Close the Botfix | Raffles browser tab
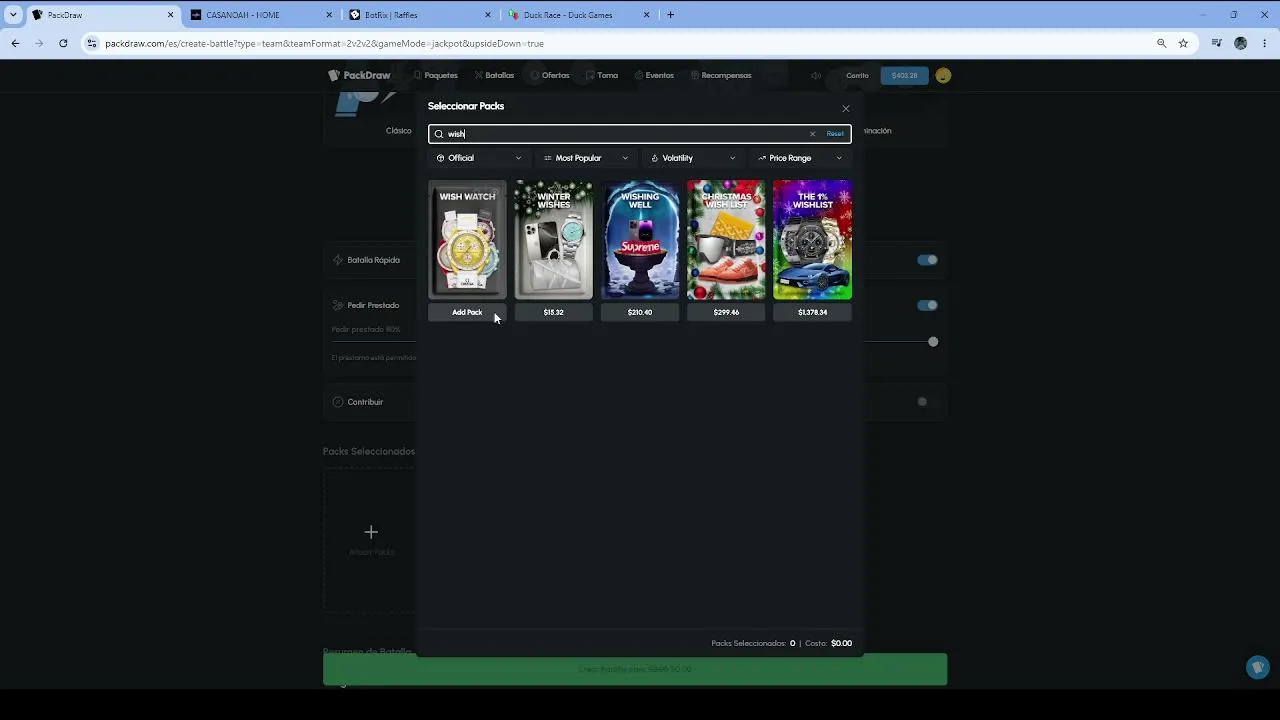The image size is (1280, 720). click(488, 15)
